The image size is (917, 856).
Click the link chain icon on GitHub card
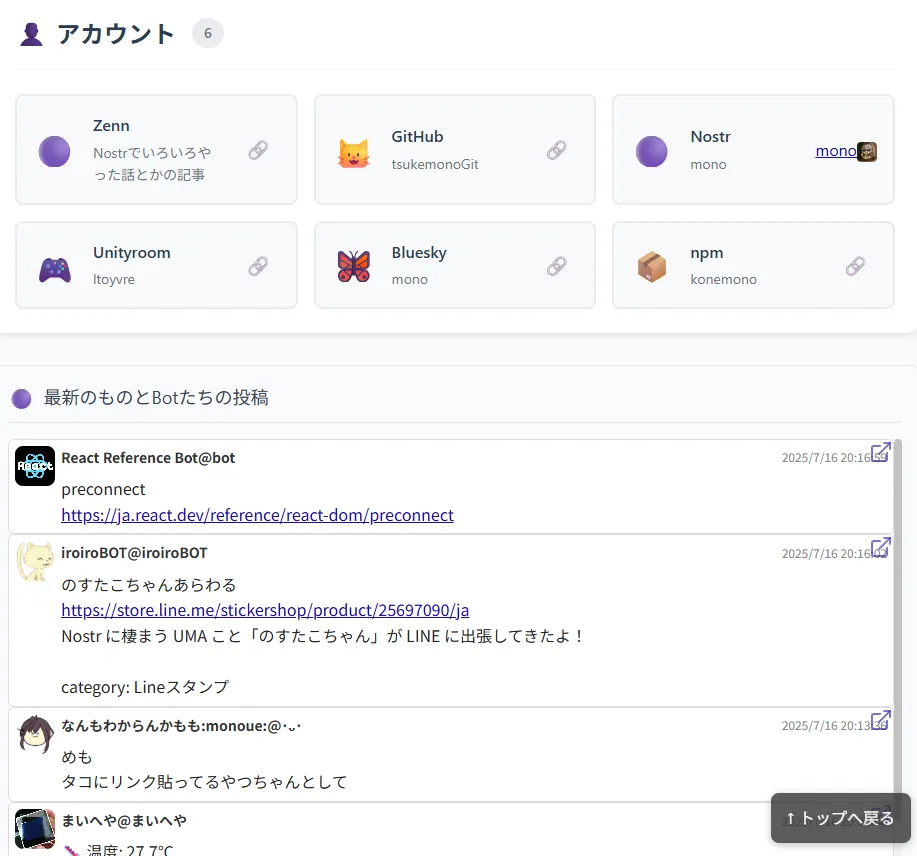pos(556,150)
